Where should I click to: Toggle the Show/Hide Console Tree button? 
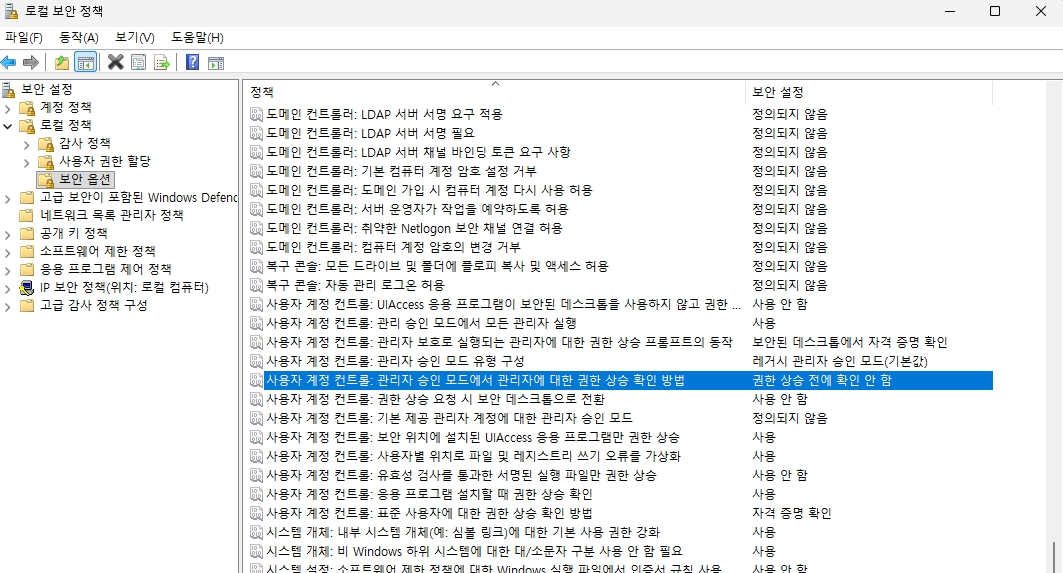[86, 62]
